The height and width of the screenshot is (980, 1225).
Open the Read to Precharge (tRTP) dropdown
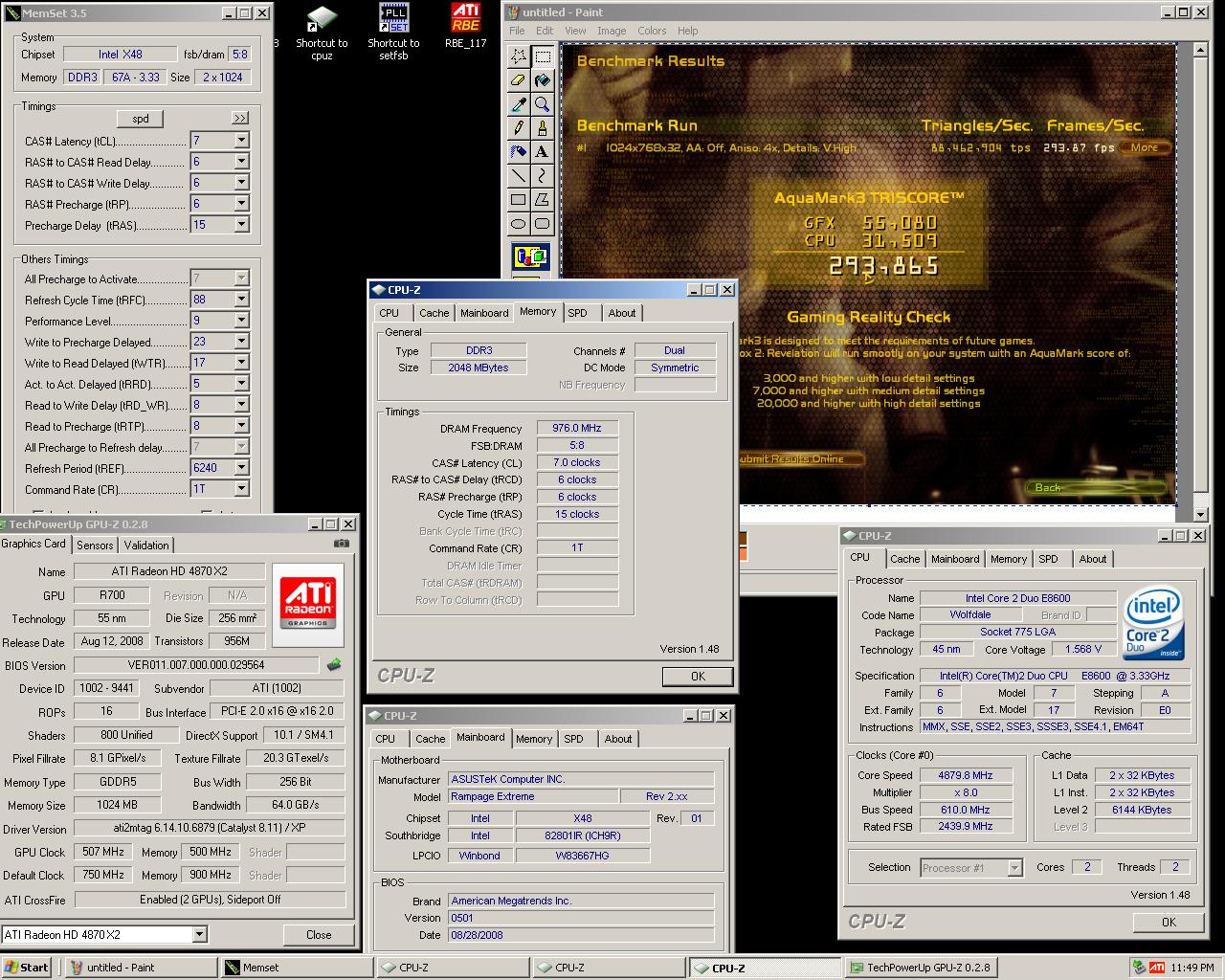click(241, 426)
